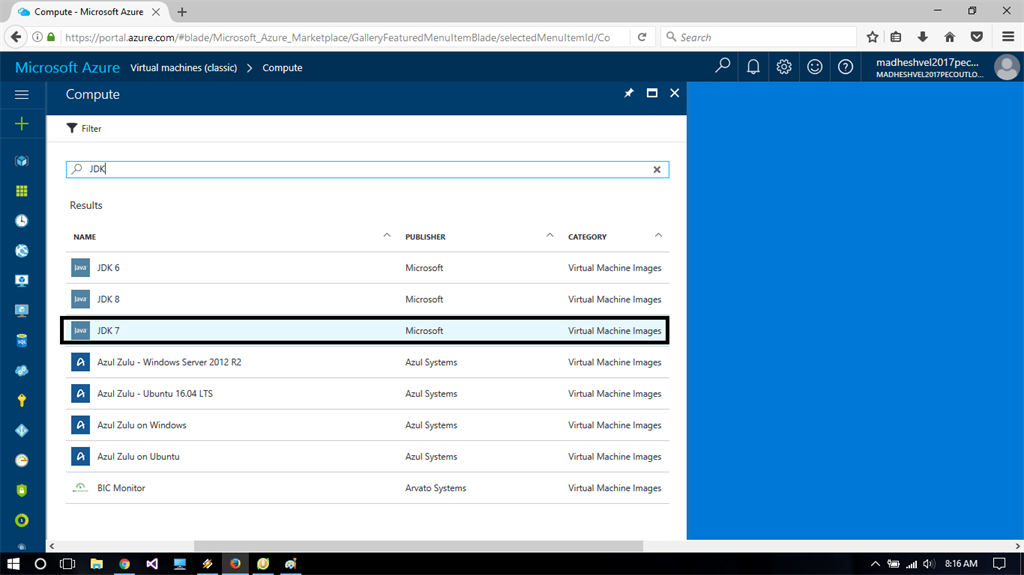Sort results by PUBLISHER column
The height and width of the screenshot is (575, 1024).
(425, 237)
